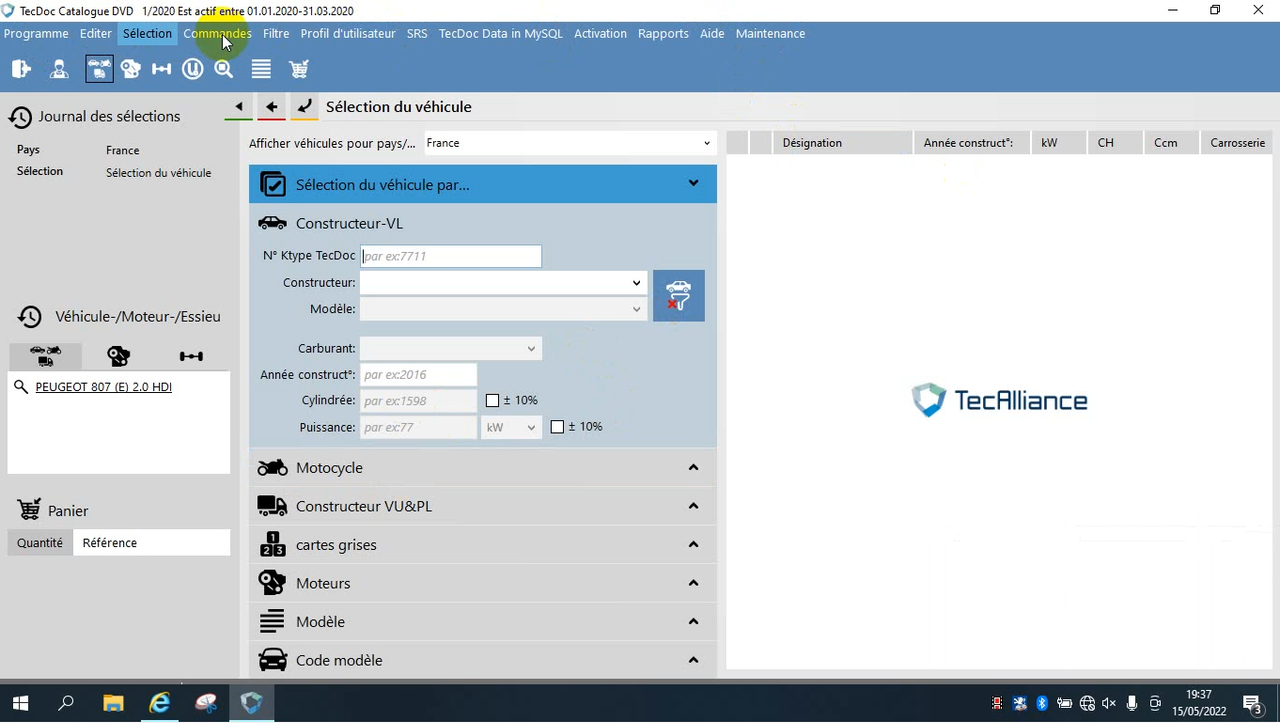
Task: Open the mechanic user profile icon
Action: (x=59, y=69)
